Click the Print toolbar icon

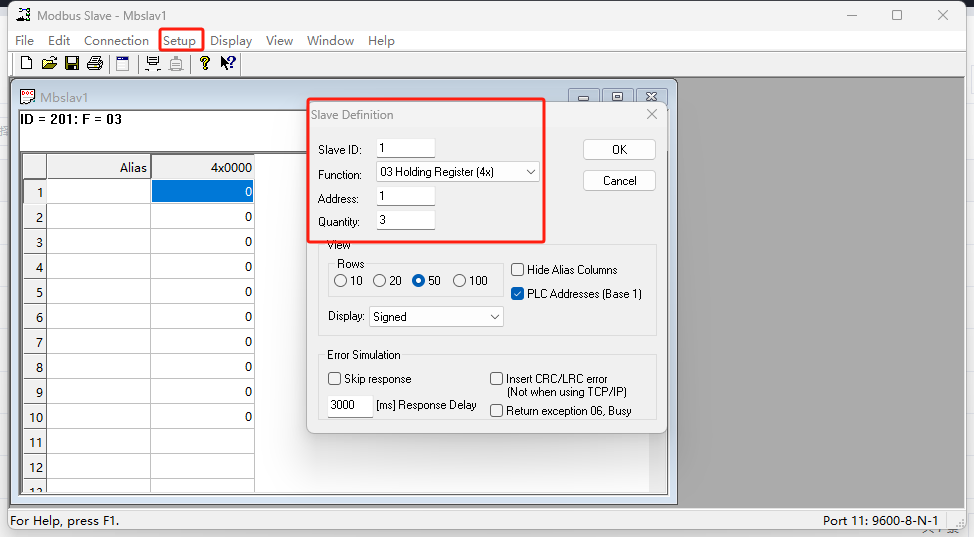[x=95, y=64]
